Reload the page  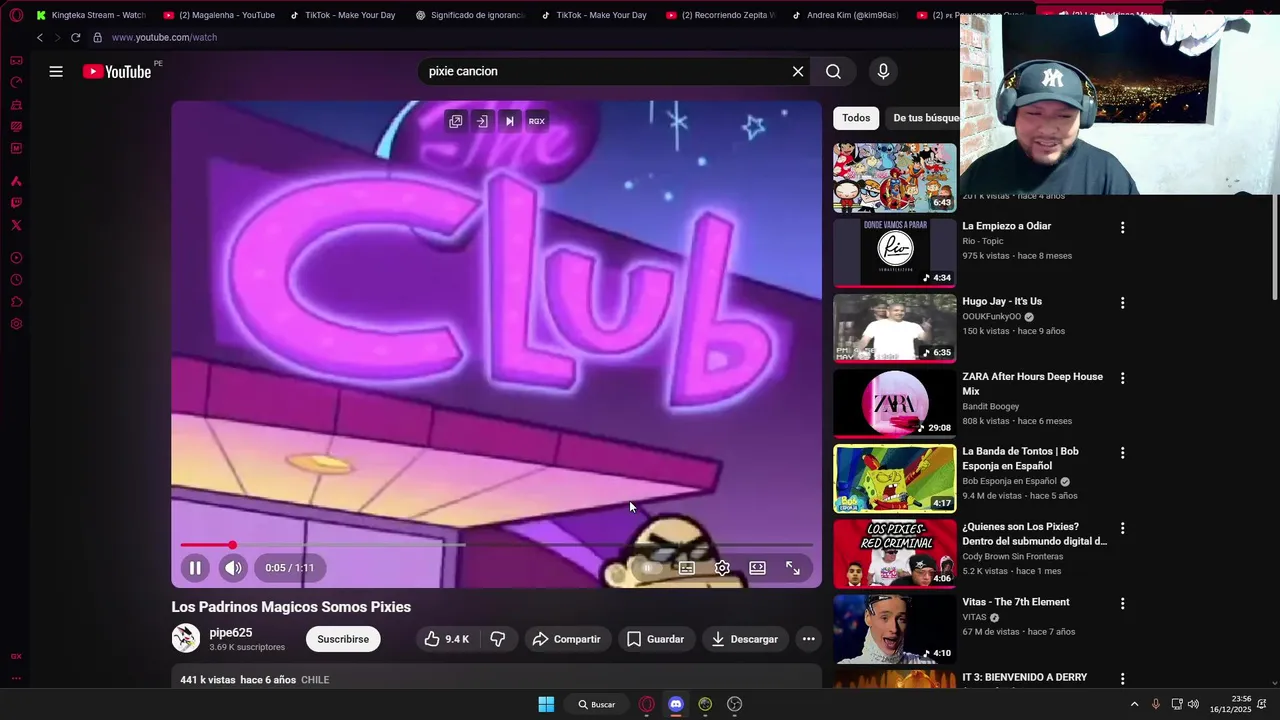(75, 37)
